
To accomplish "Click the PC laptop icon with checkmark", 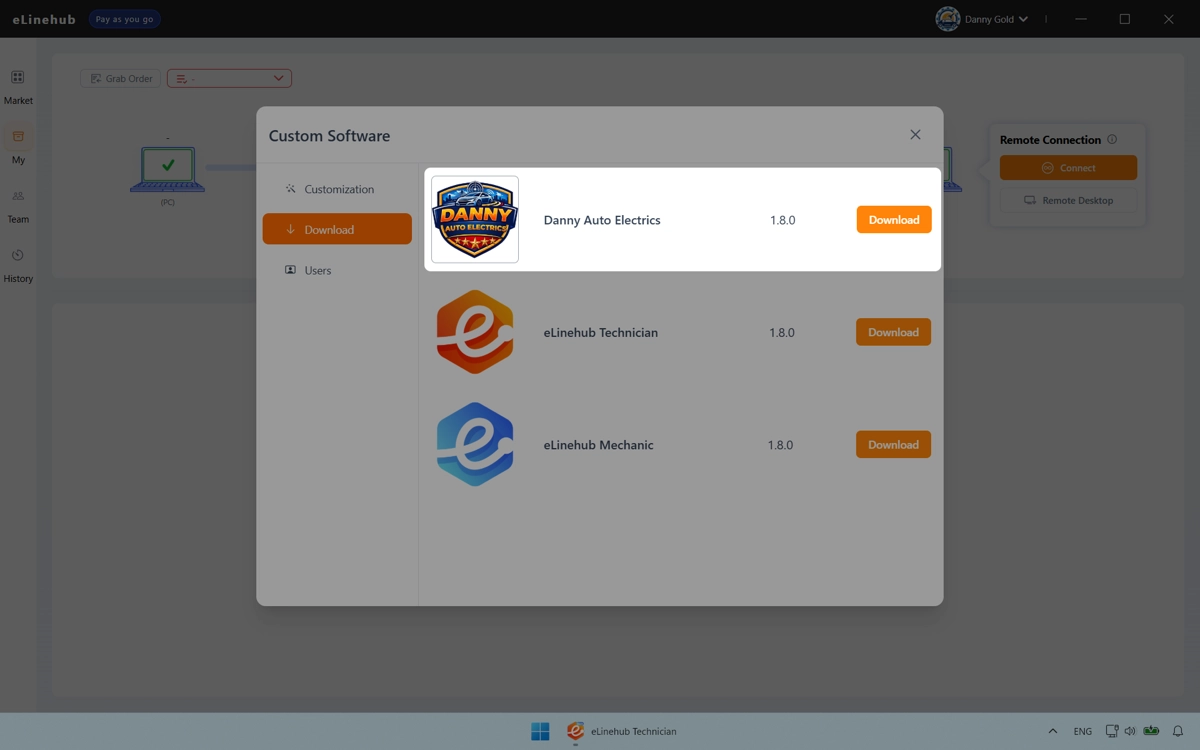I will coord(167,170).
